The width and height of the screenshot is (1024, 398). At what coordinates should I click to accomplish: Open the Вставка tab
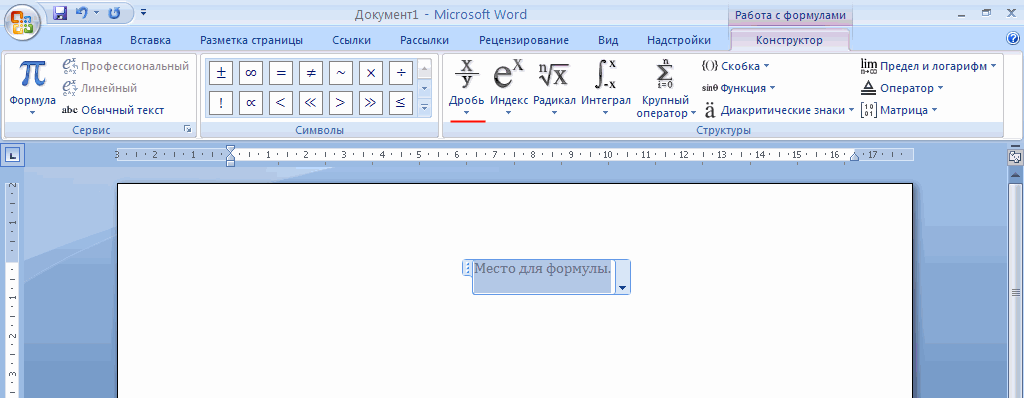tap(150, 41)
